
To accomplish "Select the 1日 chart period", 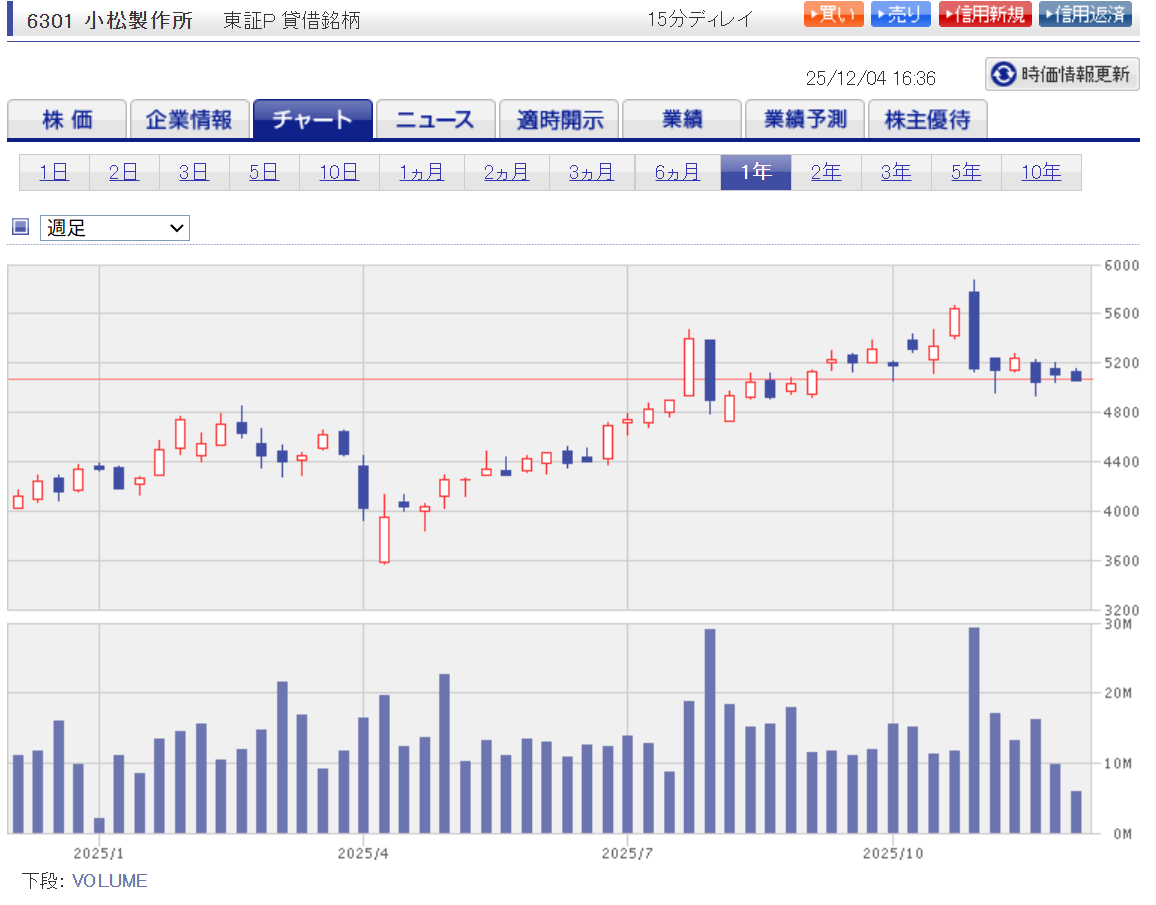I will click(x=54, y=173).
